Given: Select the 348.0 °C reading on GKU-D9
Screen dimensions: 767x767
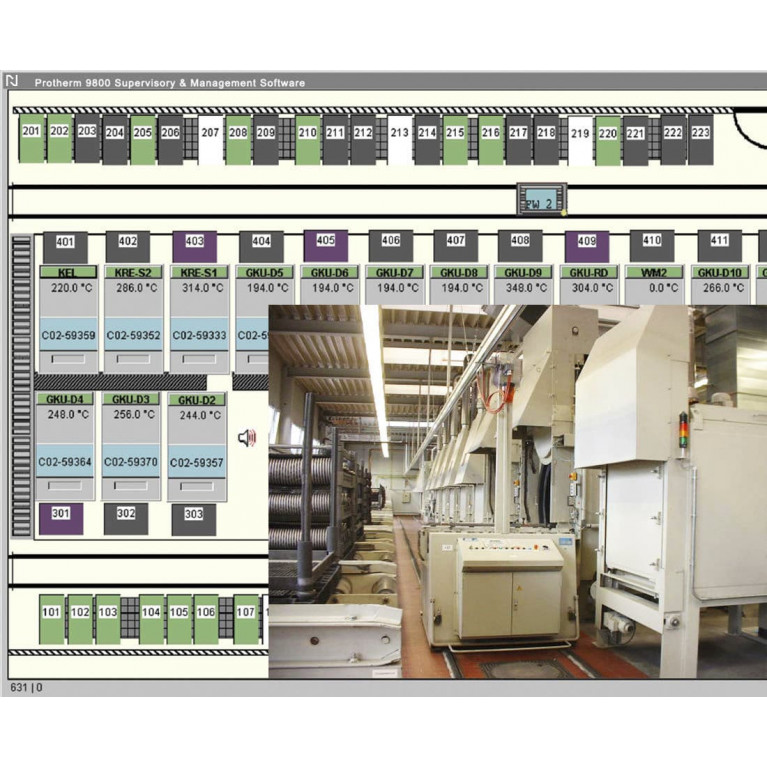Looking at the screenshot, I should (x=521, y=288).
